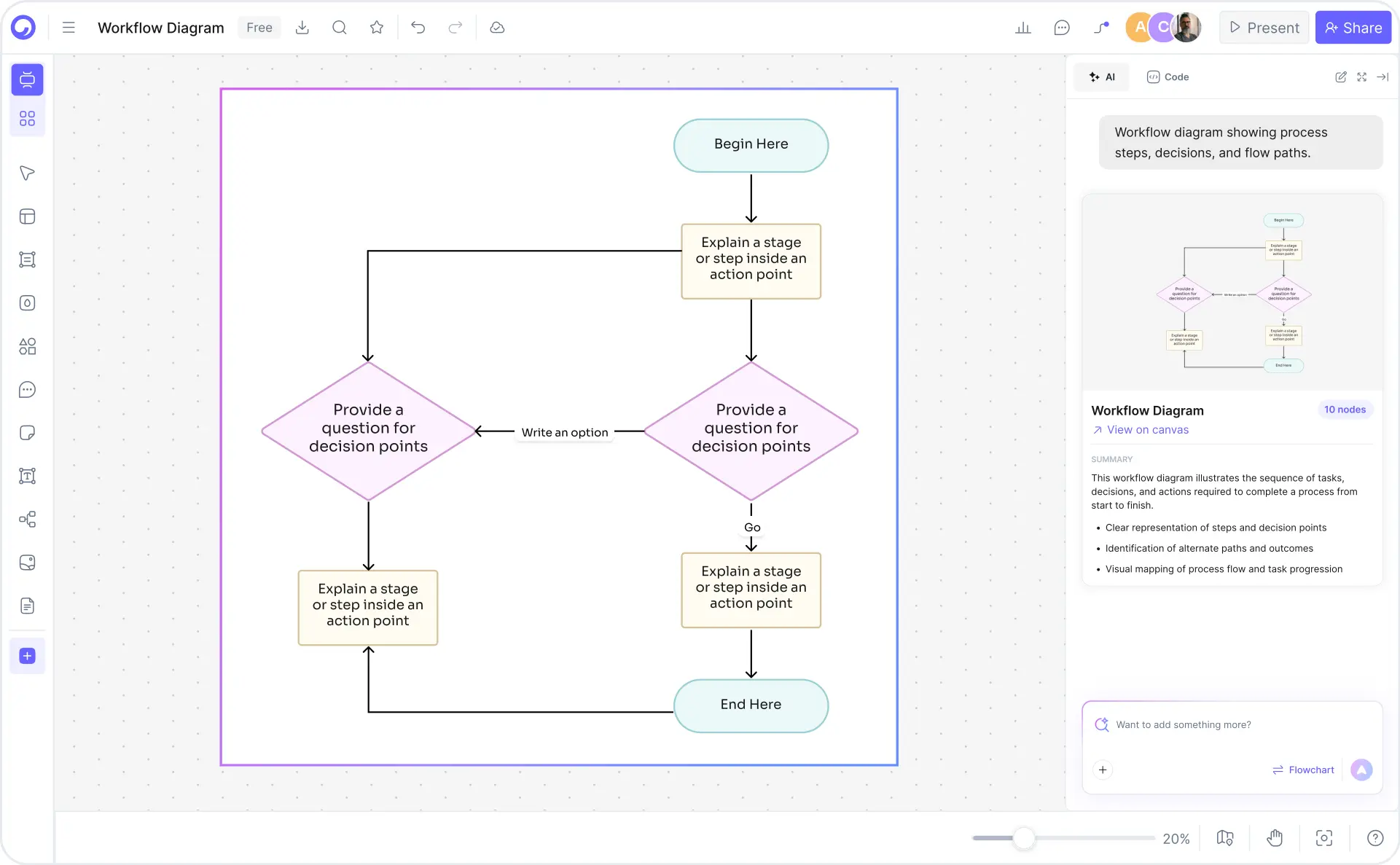Send the AI prompt with arrow button
The width and height of the screenshot is (1400, 865).
[1361, 770]
